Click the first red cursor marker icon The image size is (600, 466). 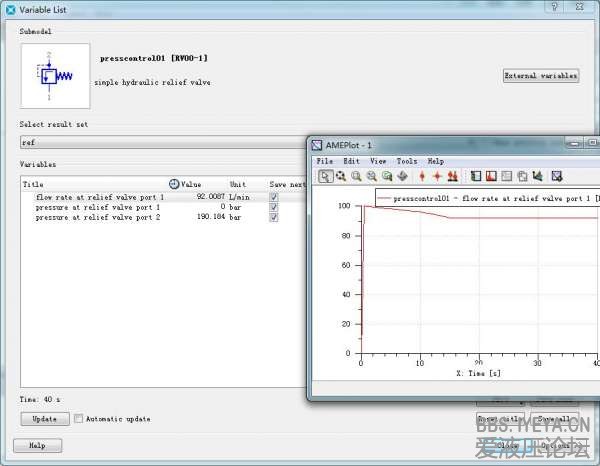(x=422, y=176)
